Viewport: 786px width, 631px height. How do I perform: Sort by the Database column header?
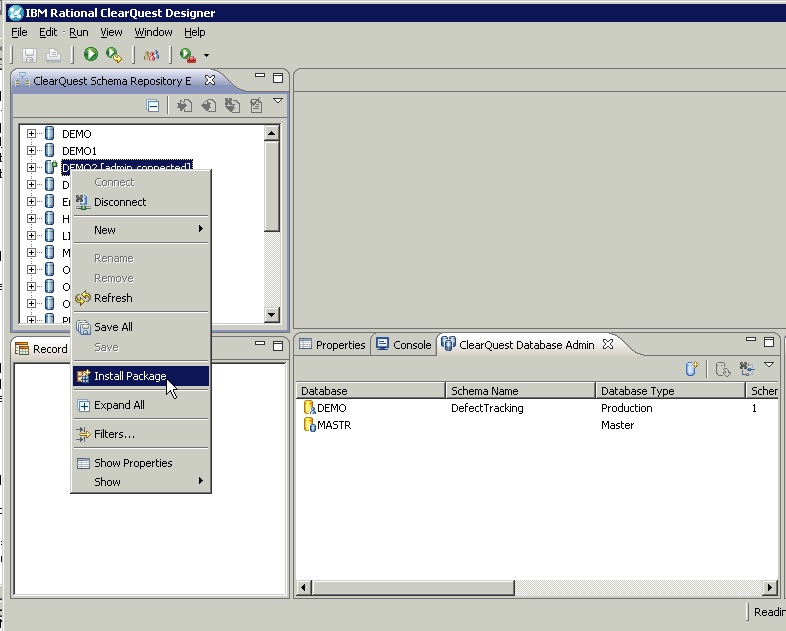pyautogui.click(x=370, y=391)
